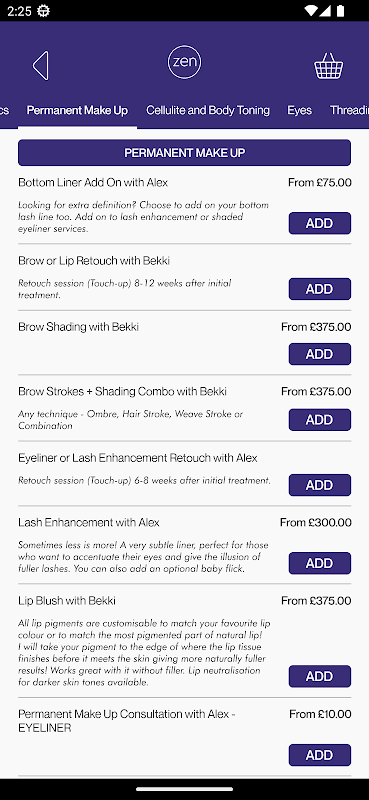Tap the Brow Shading with Bekki title

pyautogui.click(x=78, y=327)
